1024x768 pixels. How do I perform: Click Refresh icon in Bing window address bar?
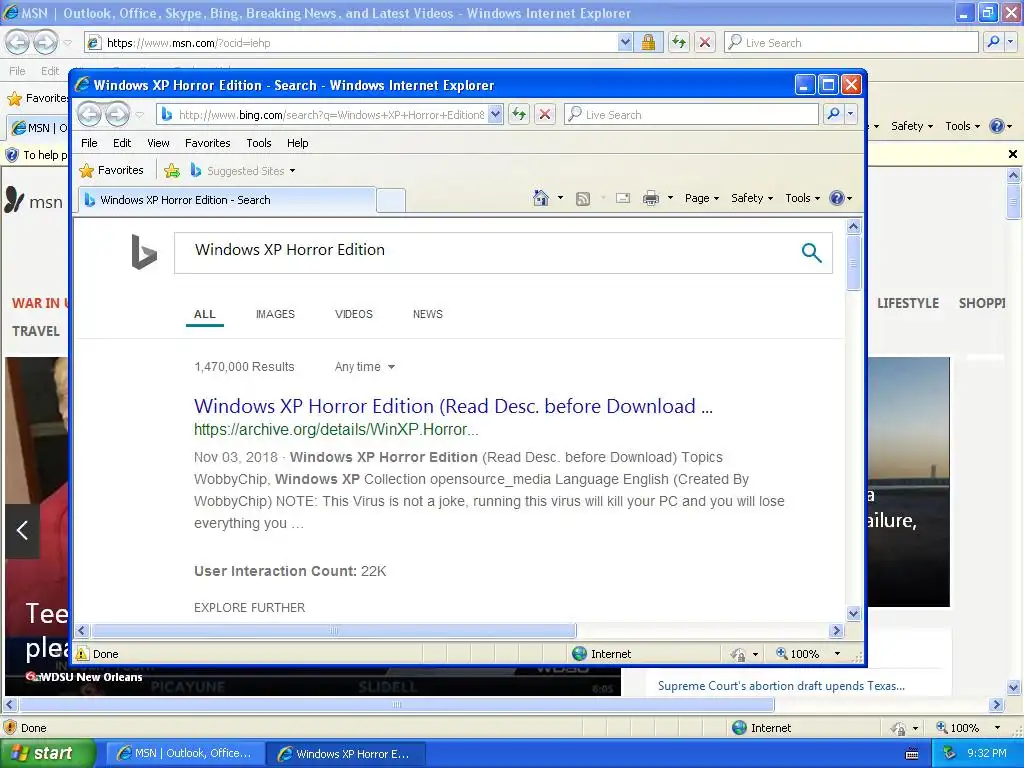[519, 114]
